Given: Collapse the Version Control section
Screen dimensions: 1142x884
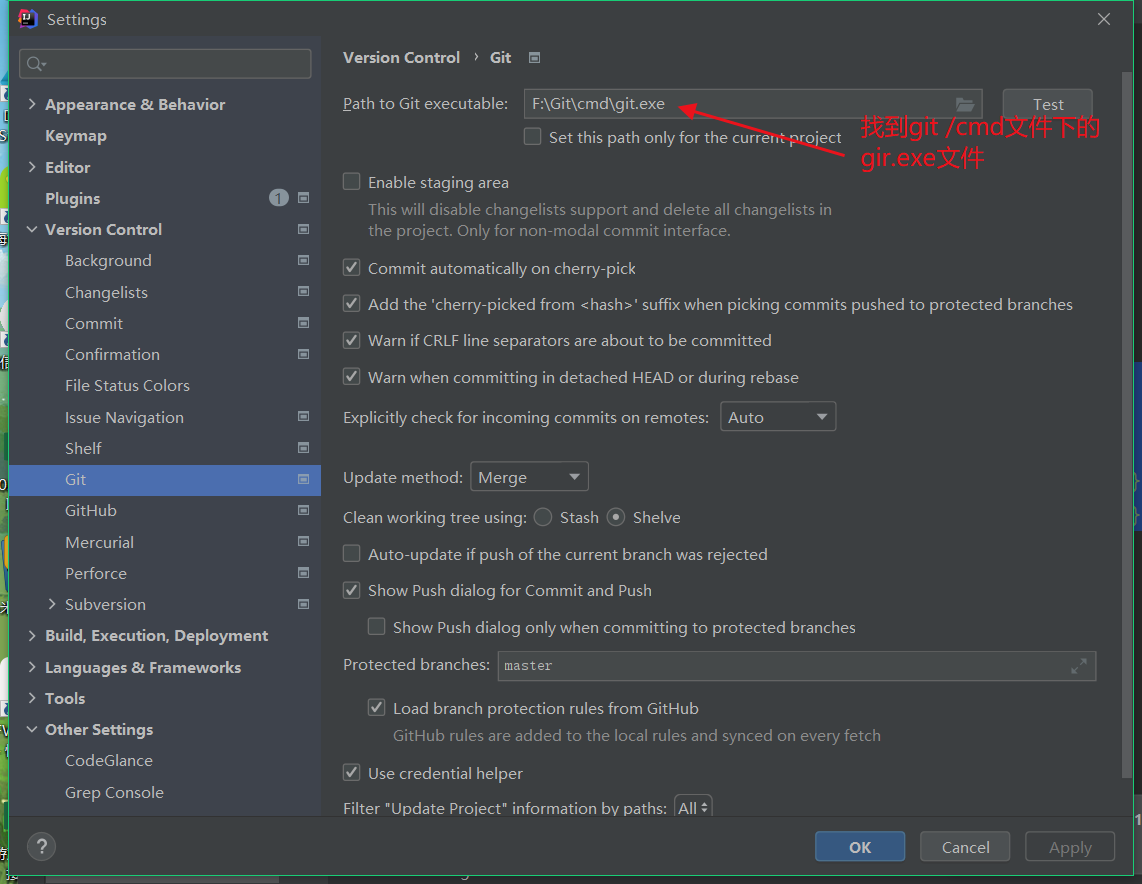Looking at the screenshot, I should click(x=32, y=229).
